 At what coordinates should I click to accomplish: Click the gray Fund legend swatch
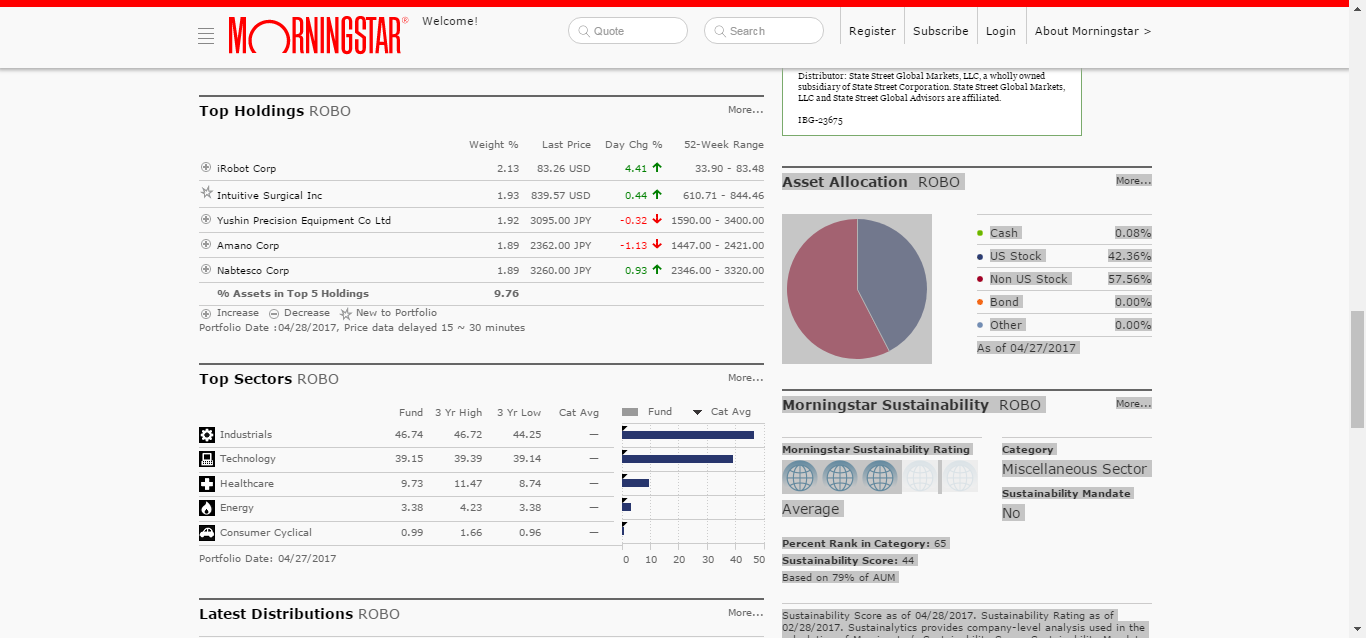click(x=630, y=412)
